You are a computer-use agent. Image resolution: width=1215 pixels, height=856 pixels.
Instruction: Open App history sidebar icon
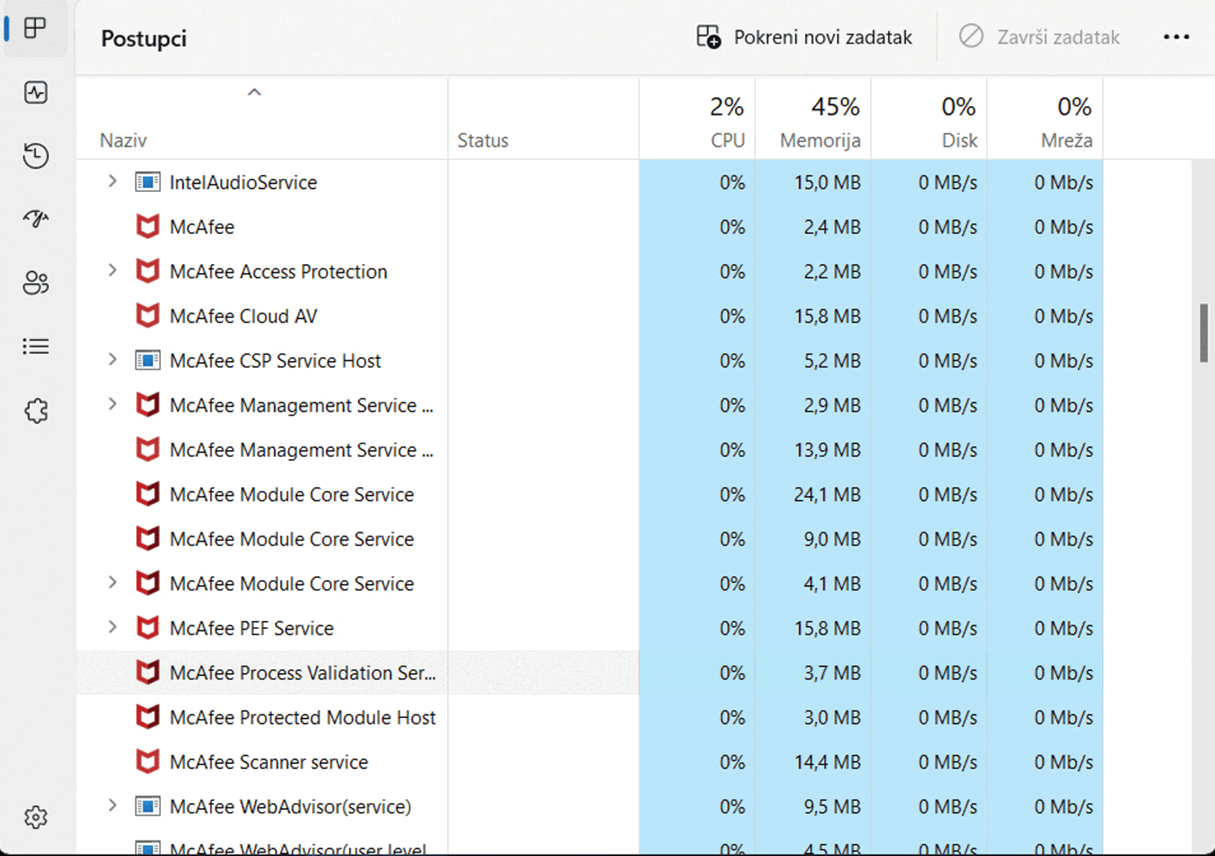pos(36,156)
